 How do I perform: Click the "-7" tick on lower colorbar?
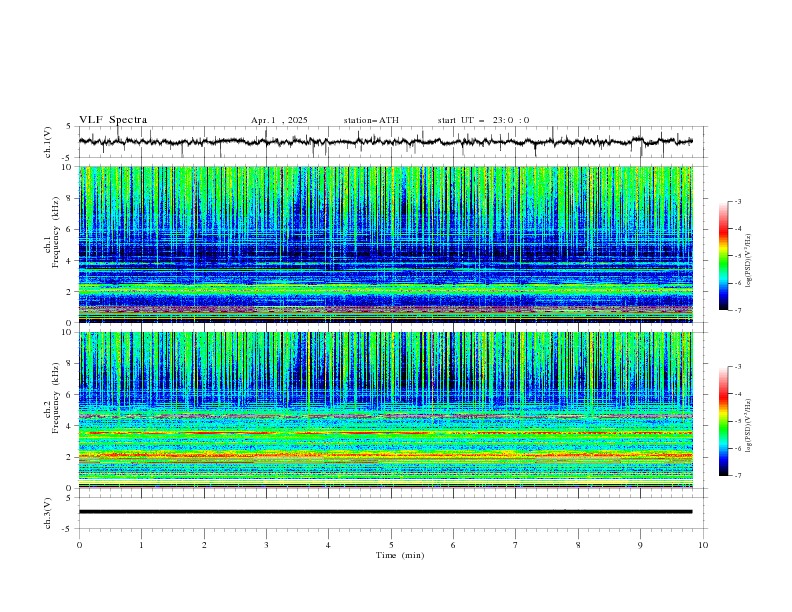point(738,476)
